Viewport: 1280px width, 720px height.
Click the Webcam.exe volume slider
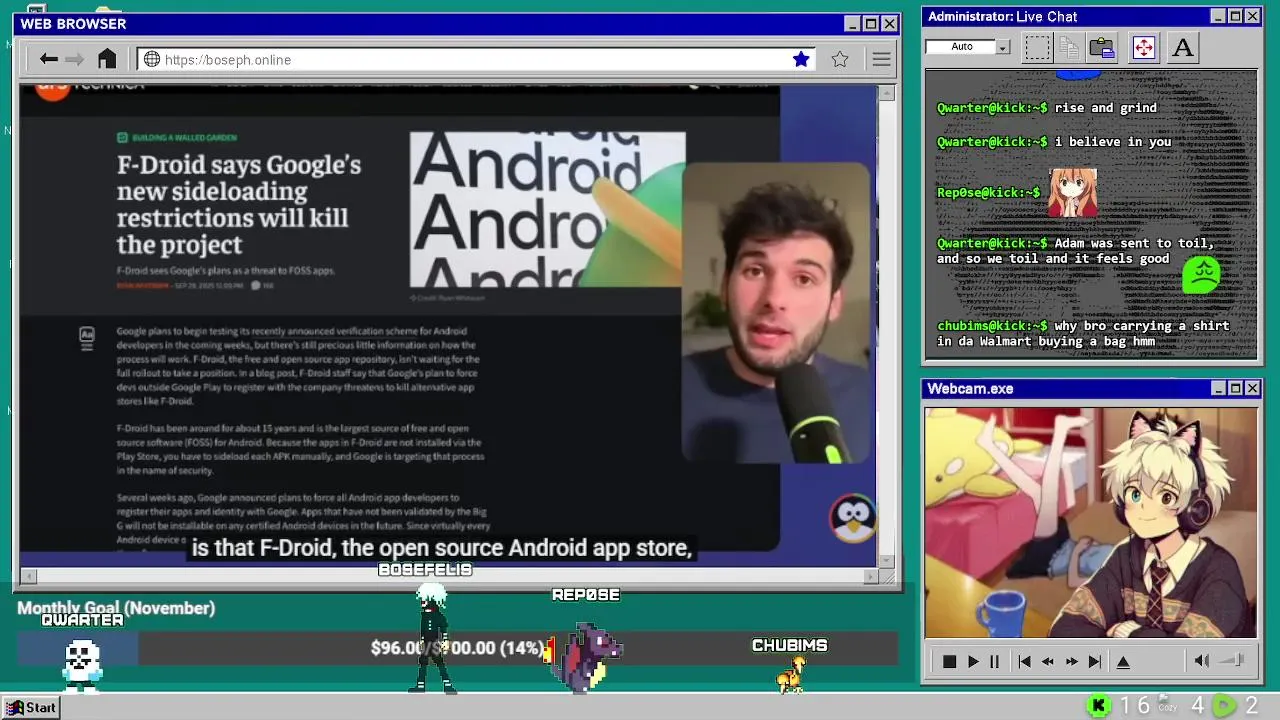click(x=1232, y=660)
